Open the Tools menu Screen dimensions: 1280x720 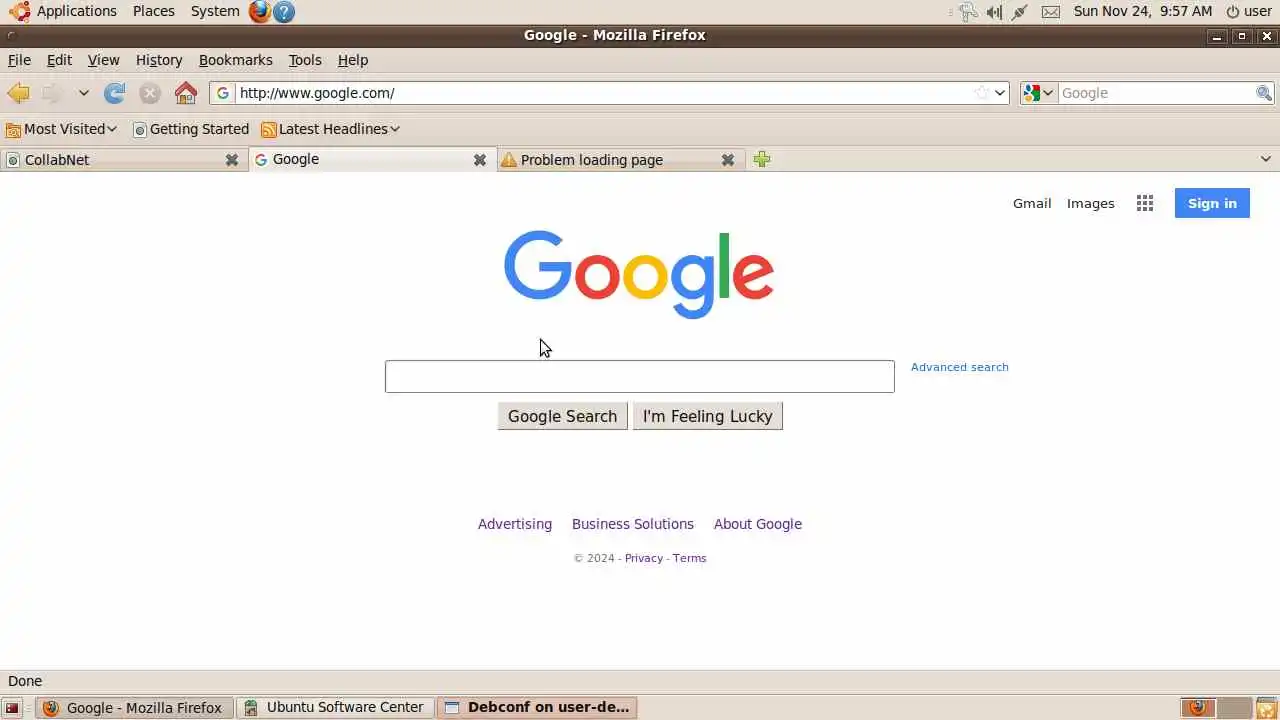305,60
